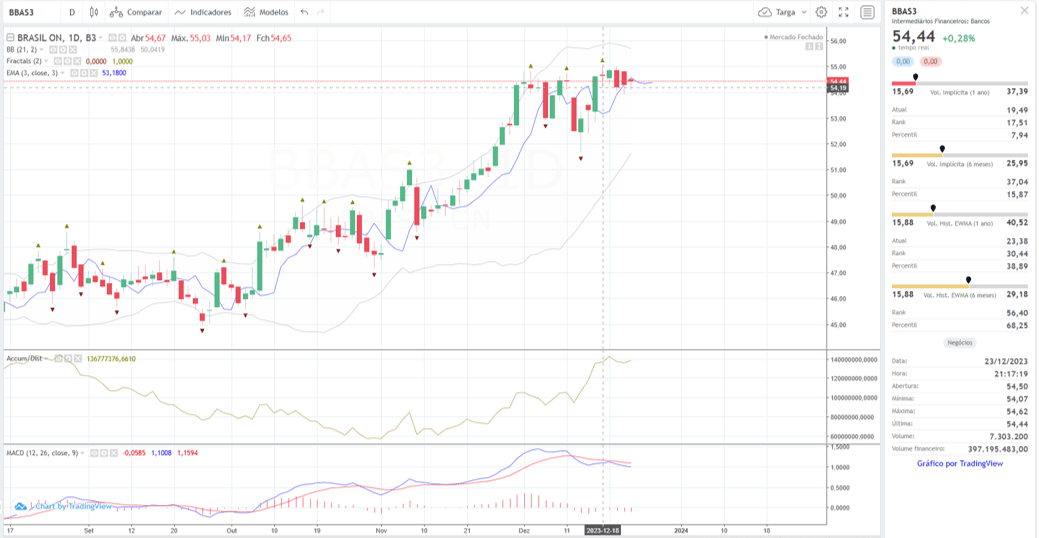Image resolution: width=1039 pixels, height=538 pixels.
Task: Close the BBAS3 details panel
Action: [1024, 11]
